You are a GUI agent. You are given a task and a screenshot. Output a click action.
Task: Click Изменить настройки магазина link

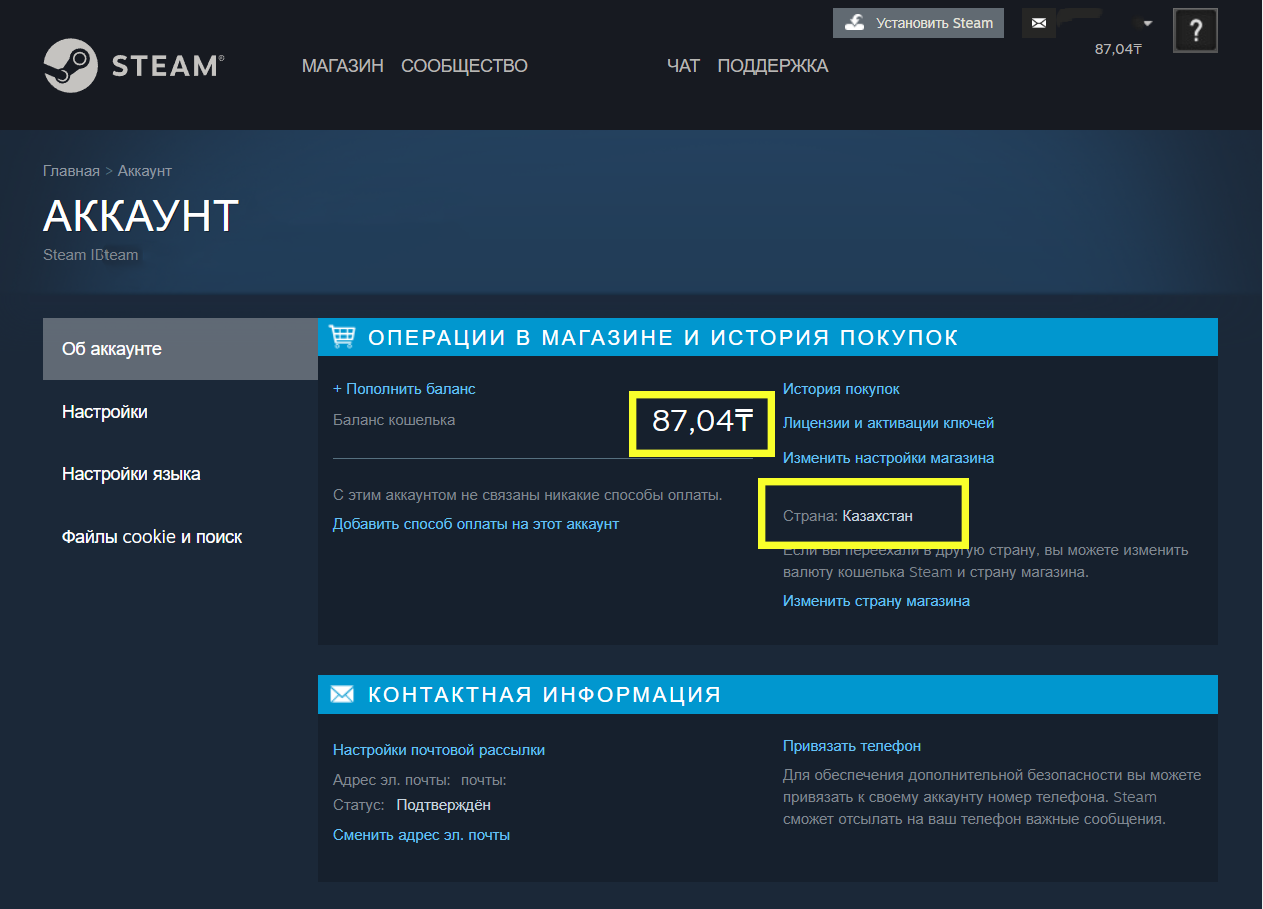click(x=888, y=458)
